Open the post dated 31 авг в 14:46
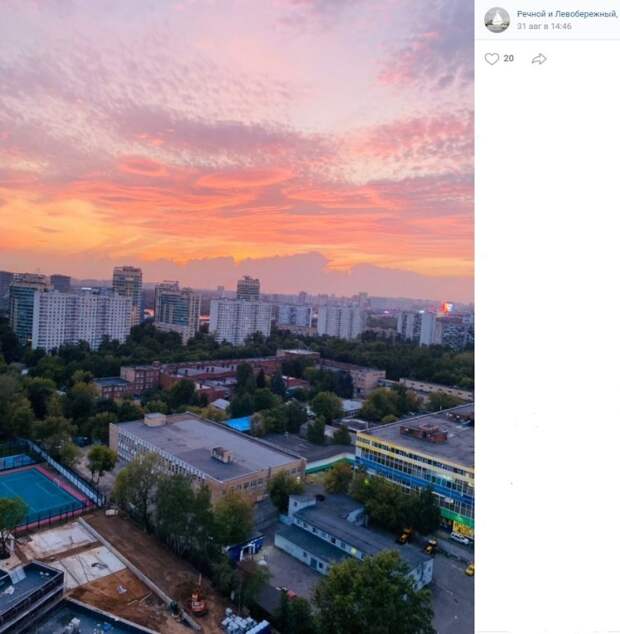The image size is (620, 634). pos(544,26)
